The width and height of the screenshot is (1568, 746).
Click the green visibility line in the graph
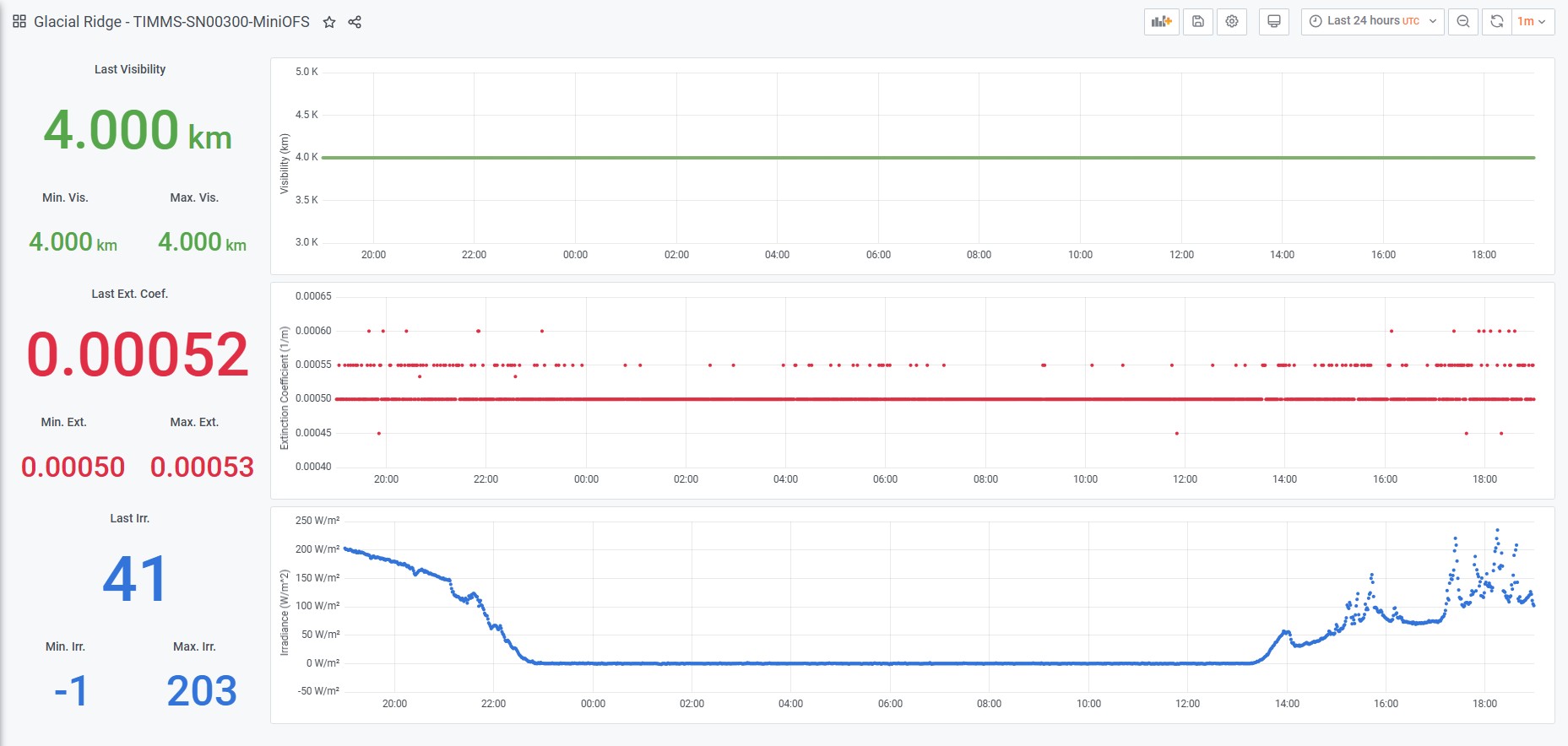tap(929, 157)
